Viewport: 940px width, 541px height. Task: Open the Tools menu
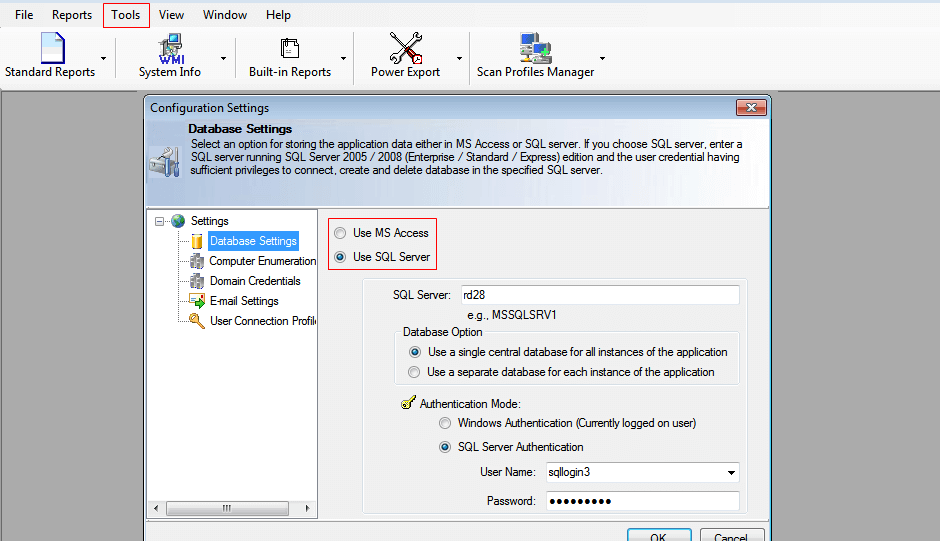tap(126, 15)
